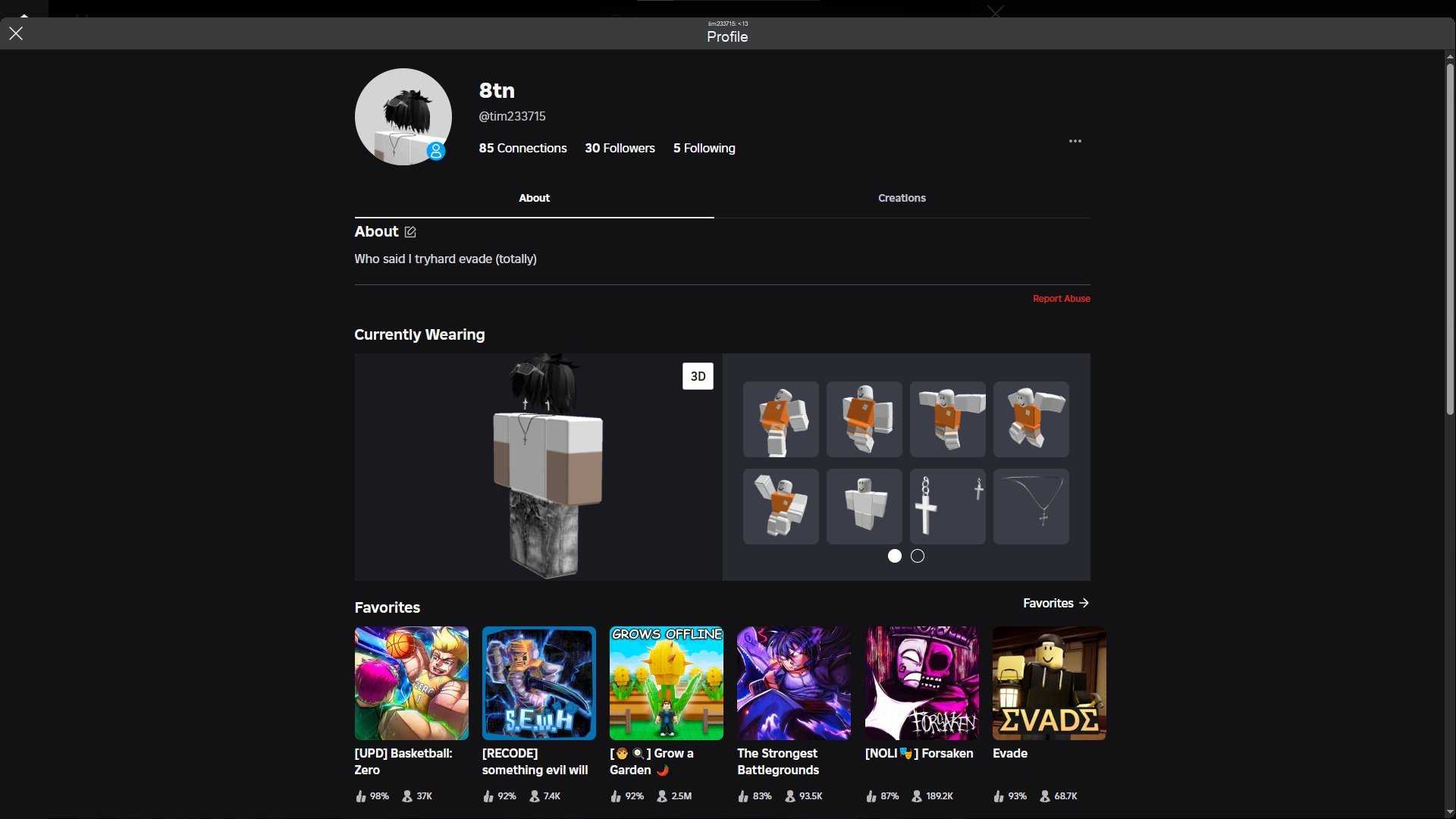Open the waving animation item in bottom row

781,507
